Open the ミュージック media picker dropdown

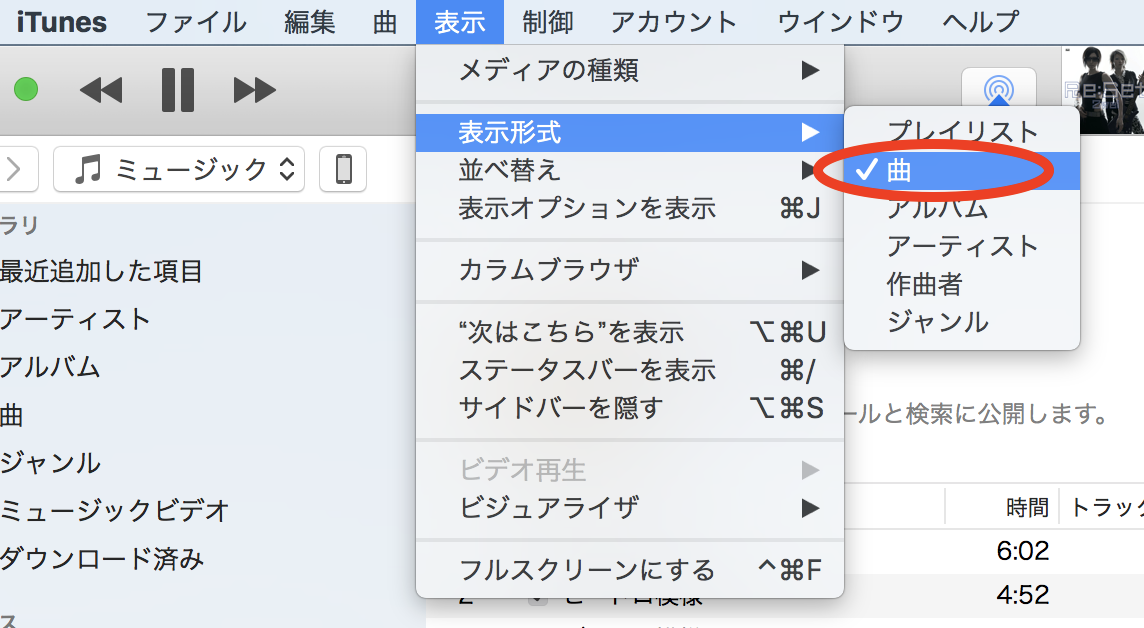point(179,169)
